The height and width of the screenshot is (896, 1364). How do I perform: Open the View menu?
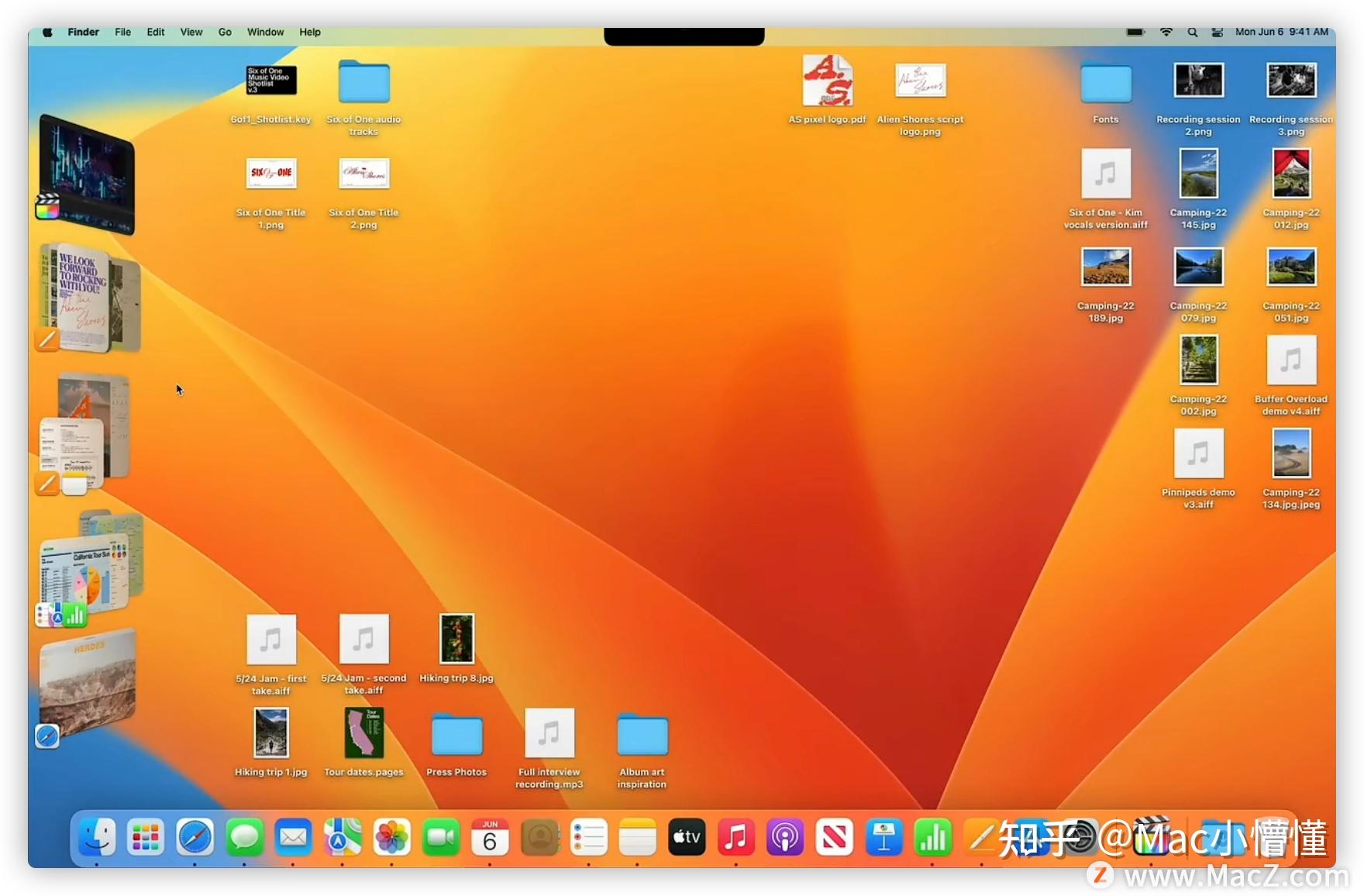click(191, 32)
